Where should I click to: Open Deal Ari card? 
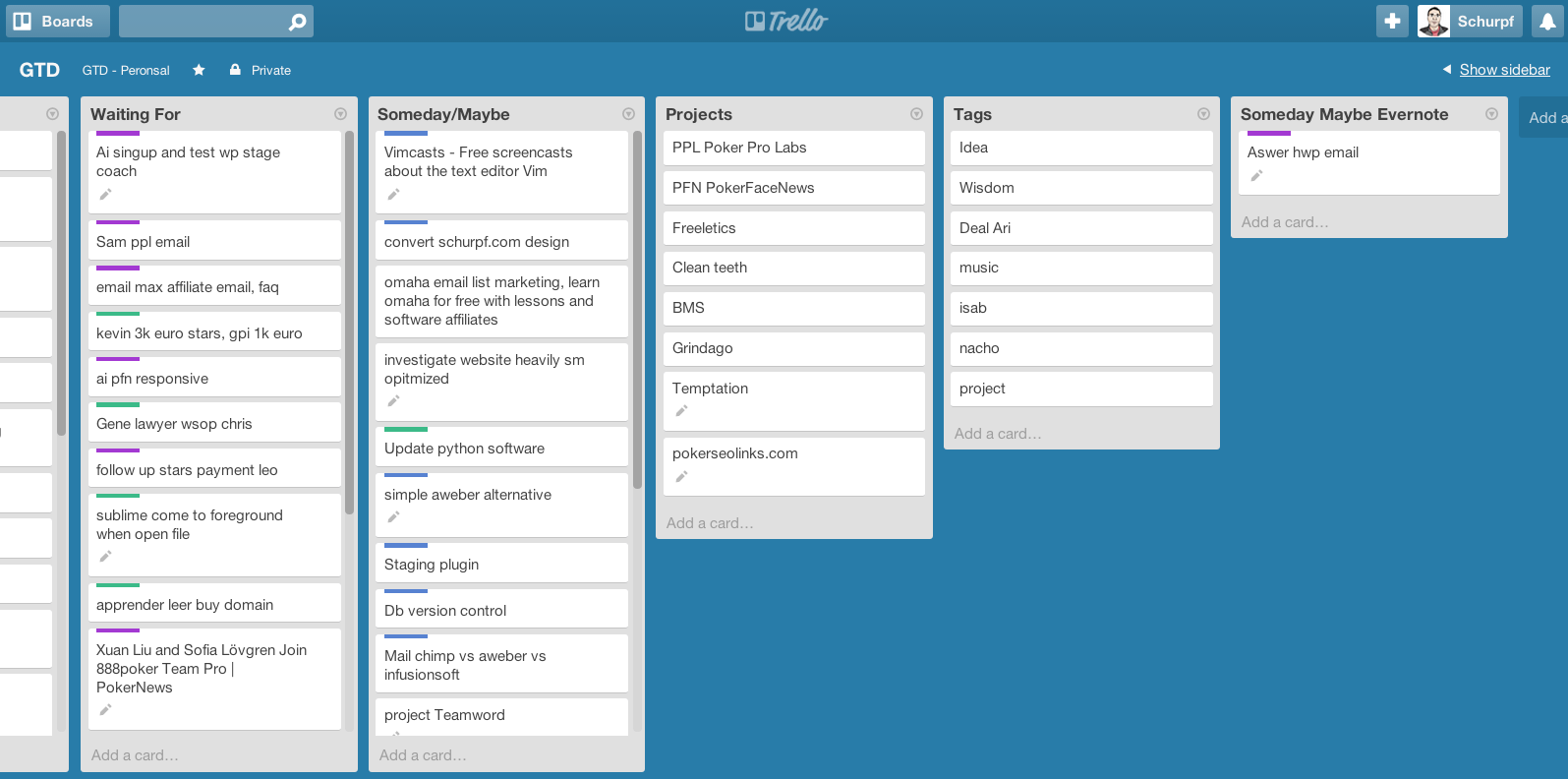(1081, 228)
